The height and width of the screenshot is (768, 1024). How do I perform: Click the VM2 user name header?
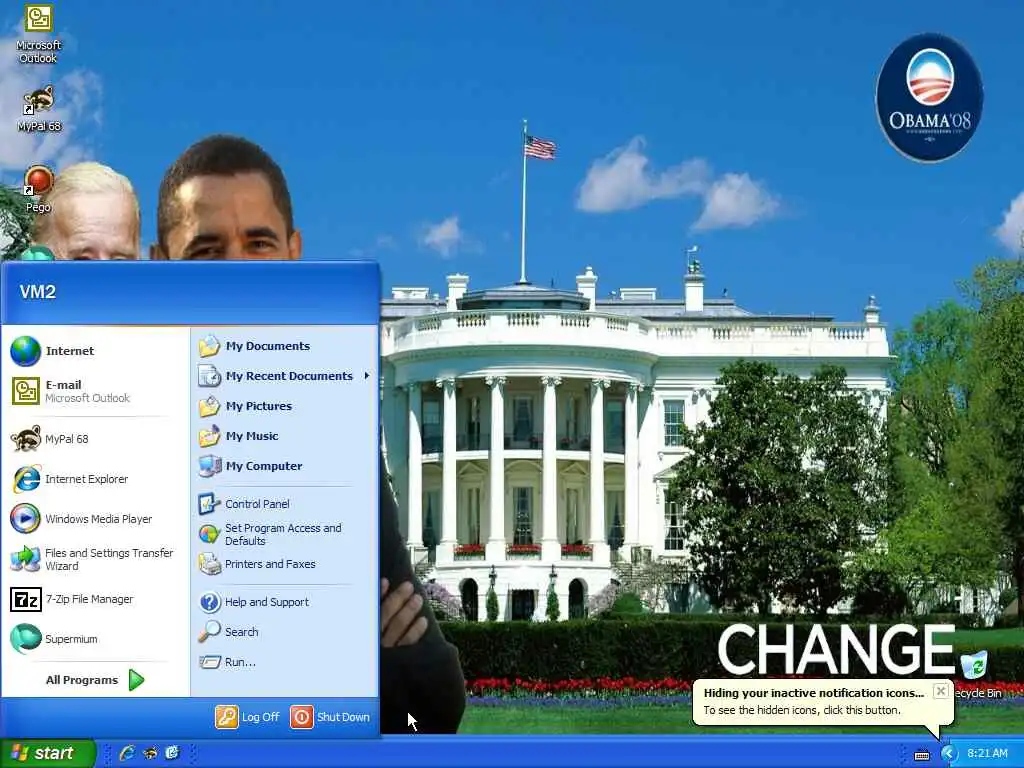[x=37, y=292]
